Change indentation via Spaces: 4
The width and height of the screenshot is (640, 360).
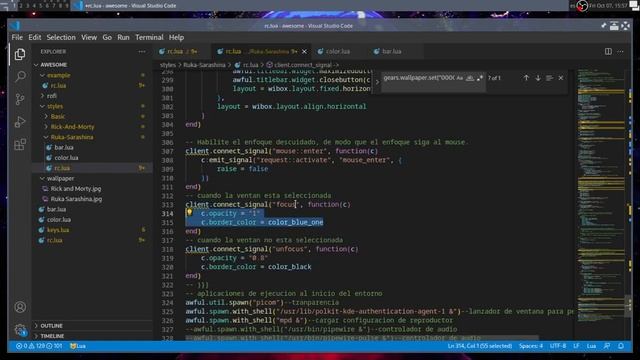(531, 346)
